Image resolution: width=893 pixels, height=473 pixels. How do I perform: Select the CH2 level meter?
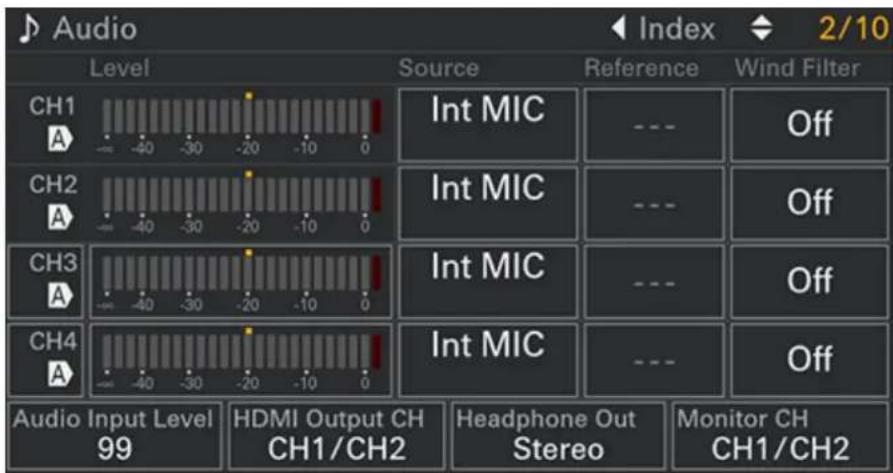click(x=241, y=202)
